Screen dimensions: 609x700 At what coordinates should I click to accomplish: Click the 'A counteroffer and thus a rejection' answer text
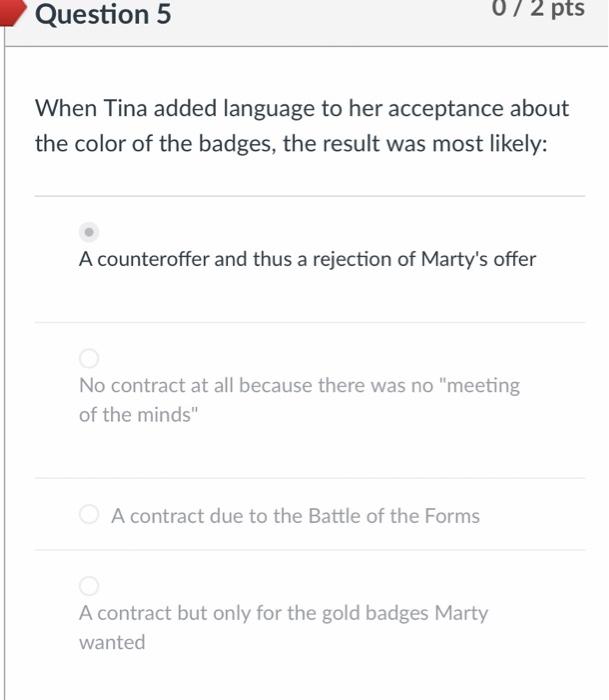tap(307, 259)
